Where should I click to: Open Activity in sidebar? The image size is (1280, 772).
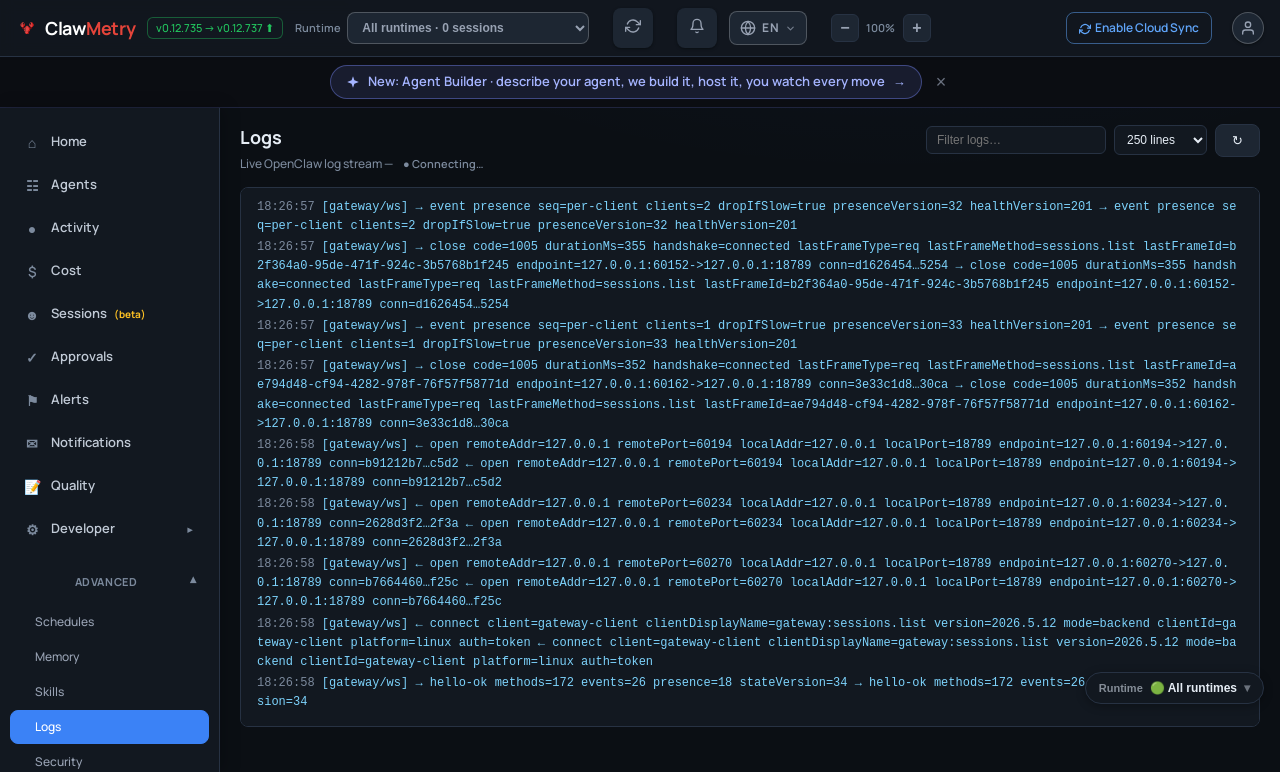coord(110,228)
